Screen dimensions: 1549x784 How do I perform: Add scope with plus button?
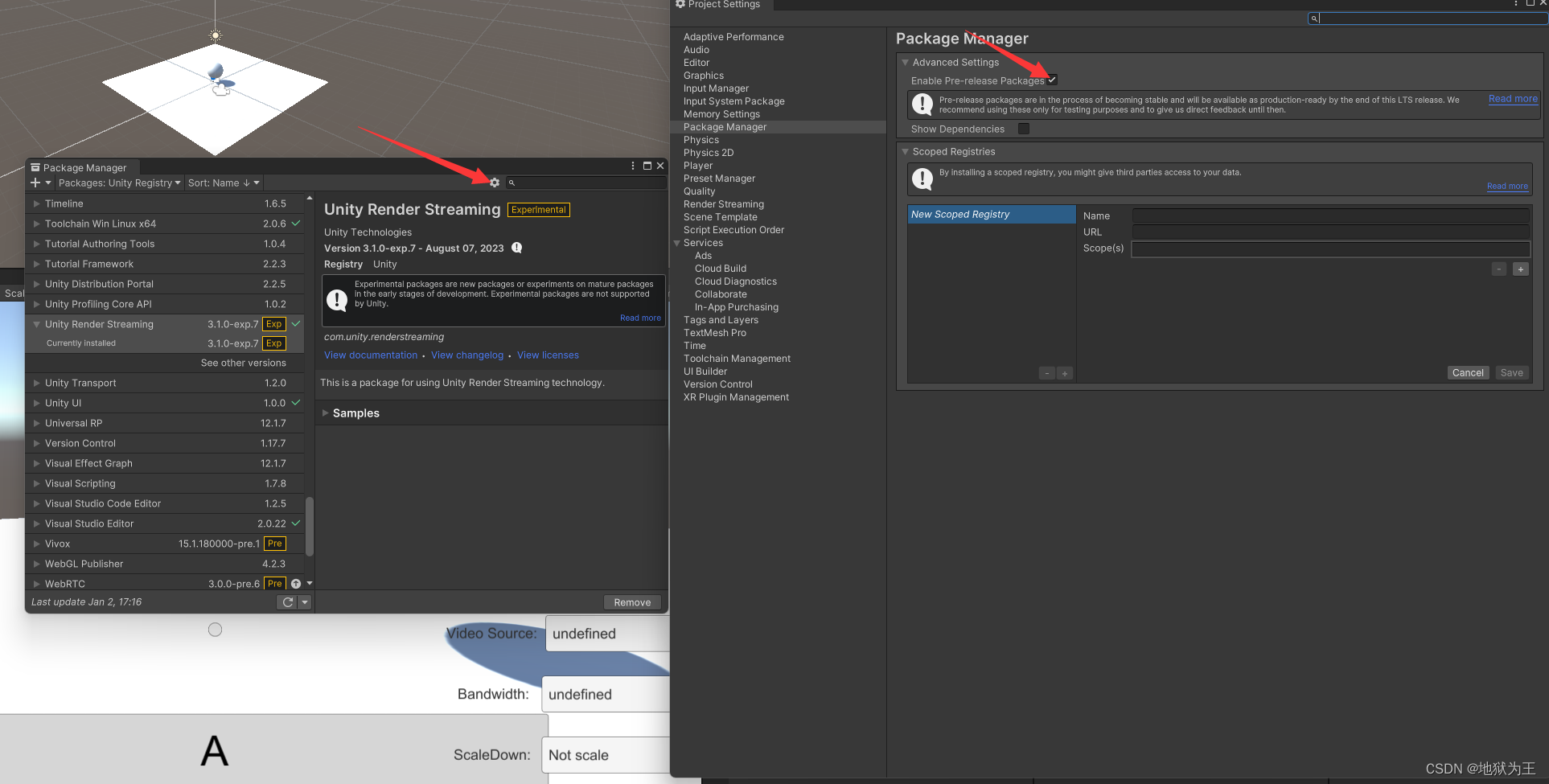point(1521,269)
